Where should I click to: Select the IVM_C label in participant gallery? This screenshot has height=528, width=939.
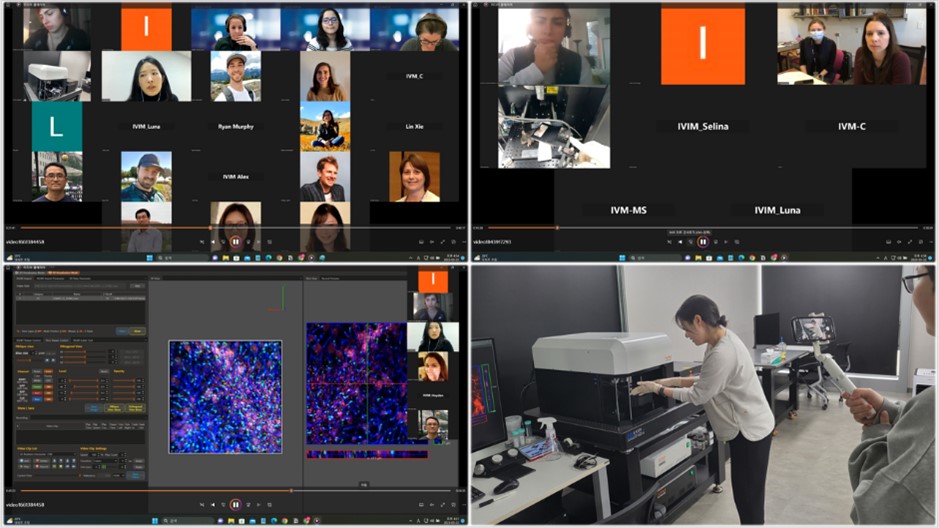(414, 76)
